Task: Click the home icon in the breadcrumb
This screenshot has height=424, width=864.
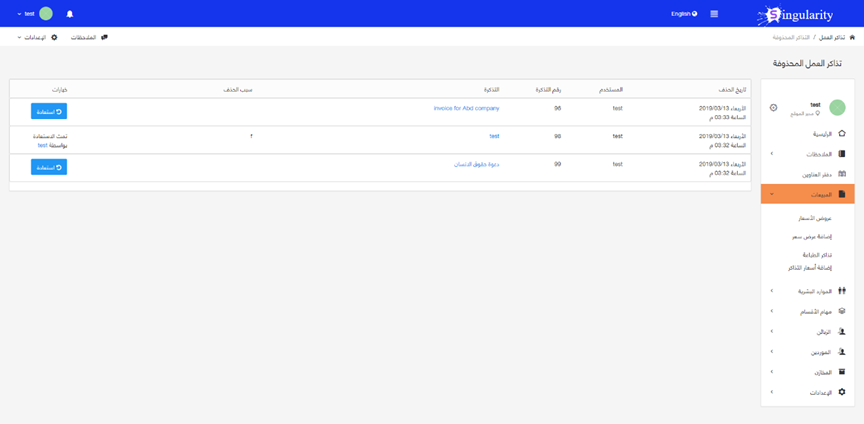Action: (x=852, y=37)
